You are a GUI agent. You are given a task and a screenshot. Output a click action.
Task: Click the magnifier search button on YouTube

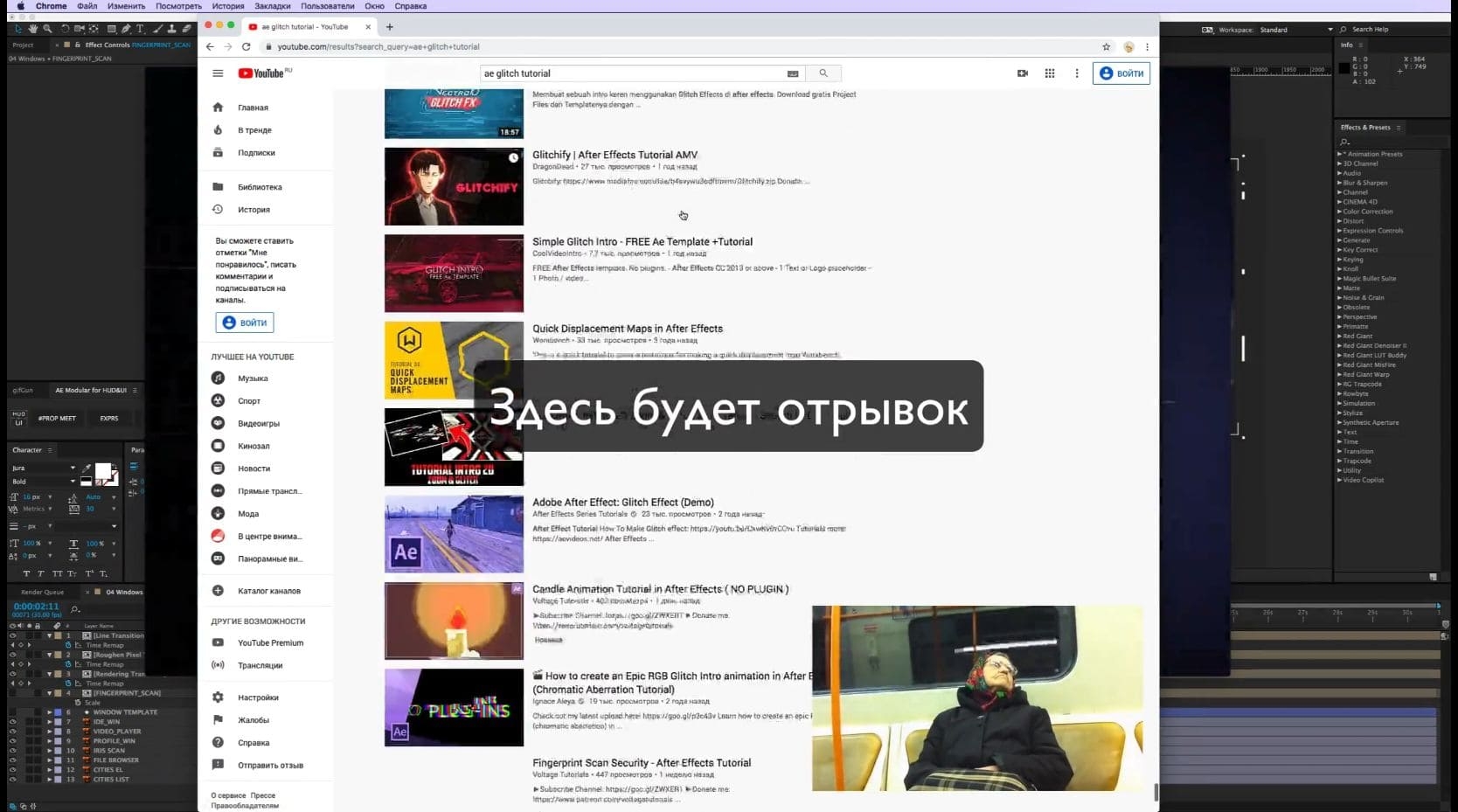[x=823, y=73]
